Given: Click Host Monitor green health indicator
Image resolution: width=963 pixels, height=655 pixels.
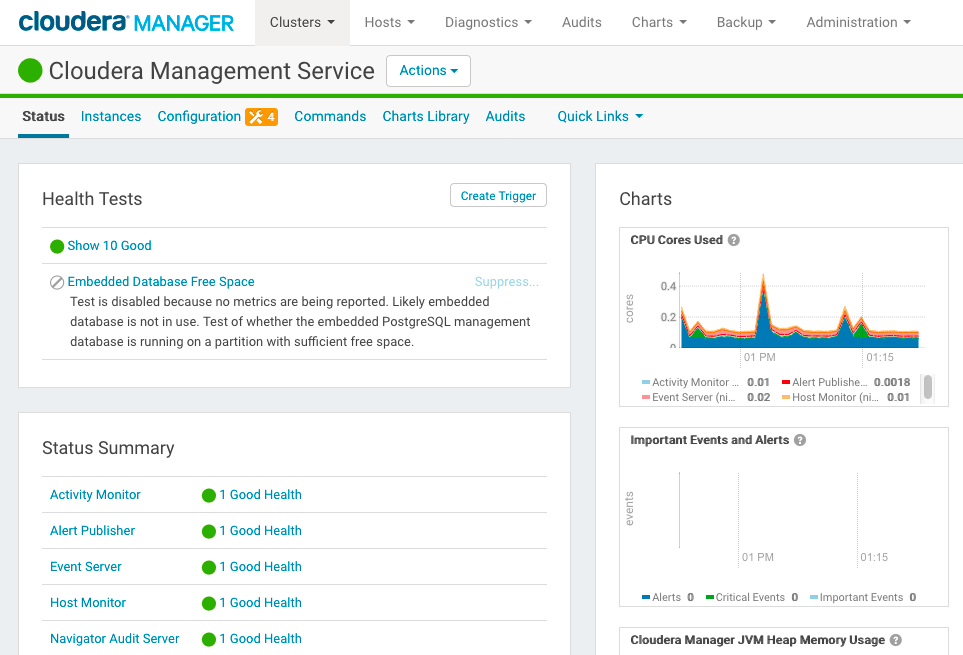Looking at the screenshot, I should [209, 603].
